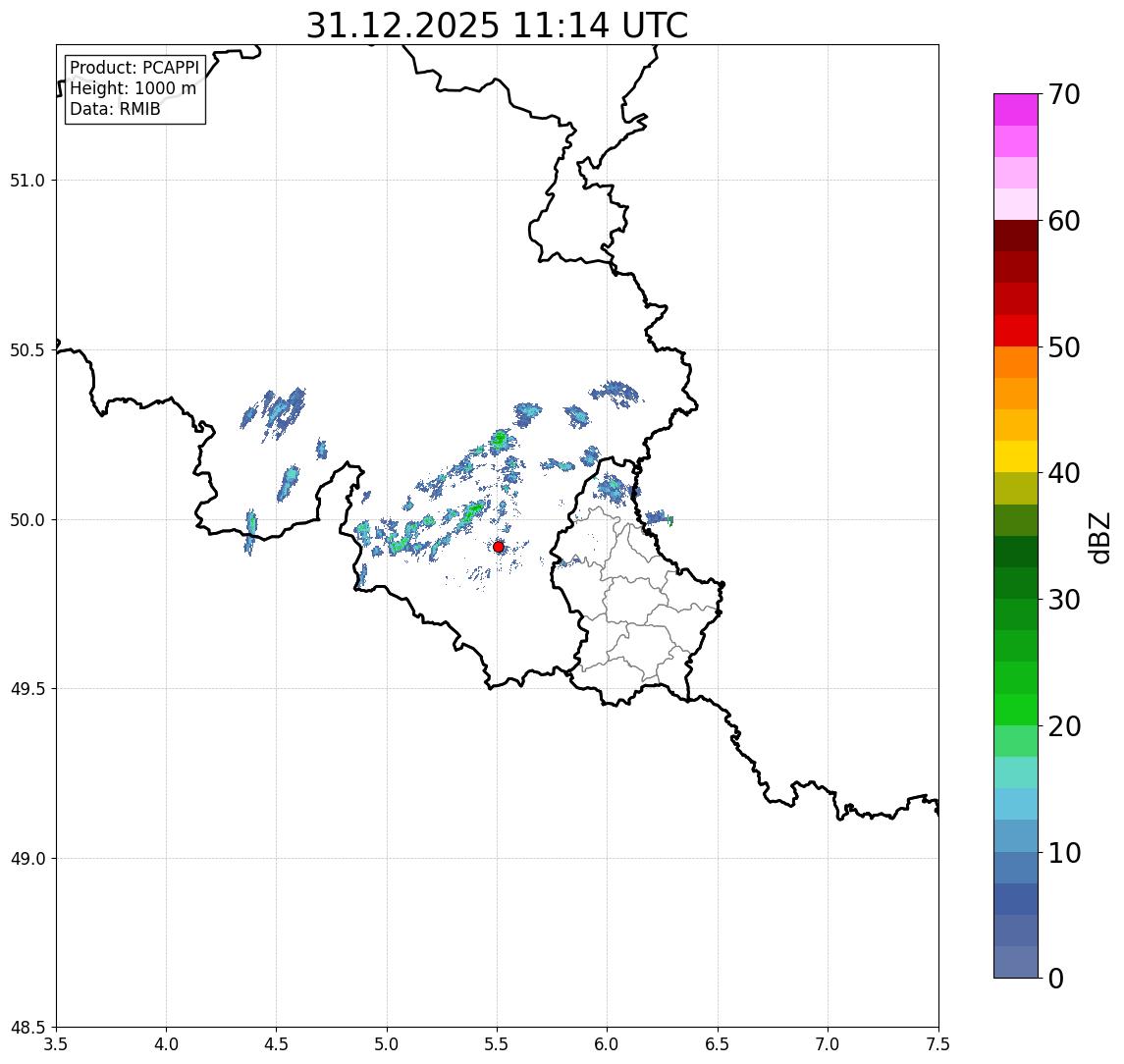Click the longitude axis label 4.0
The height and width of the screenshot is (1064, 1124).
(x=166, y=1044)
